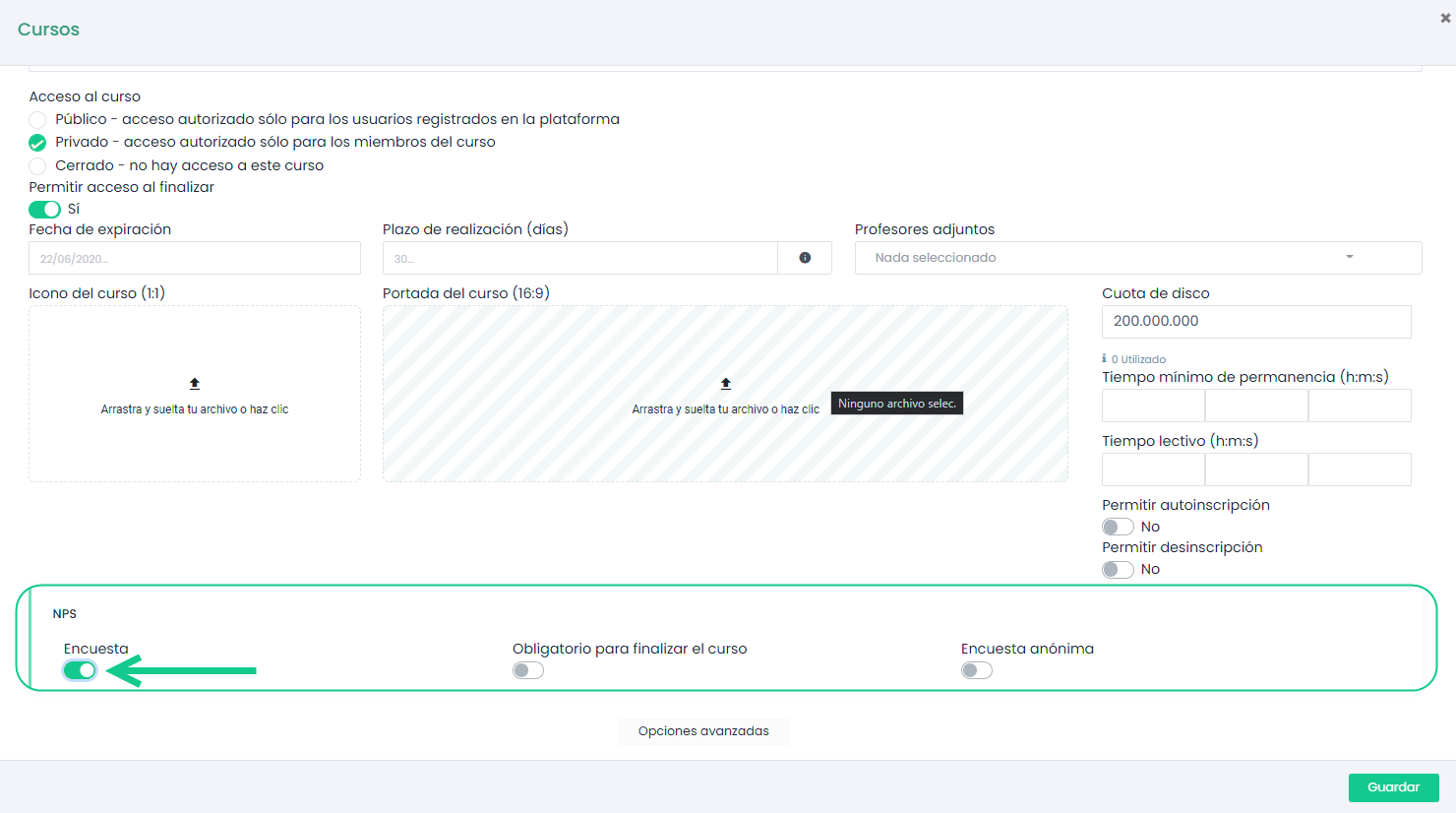The image size is (1456, 813).
Task: Click the Cuota de disco field
Action: tap(1255, 322)
